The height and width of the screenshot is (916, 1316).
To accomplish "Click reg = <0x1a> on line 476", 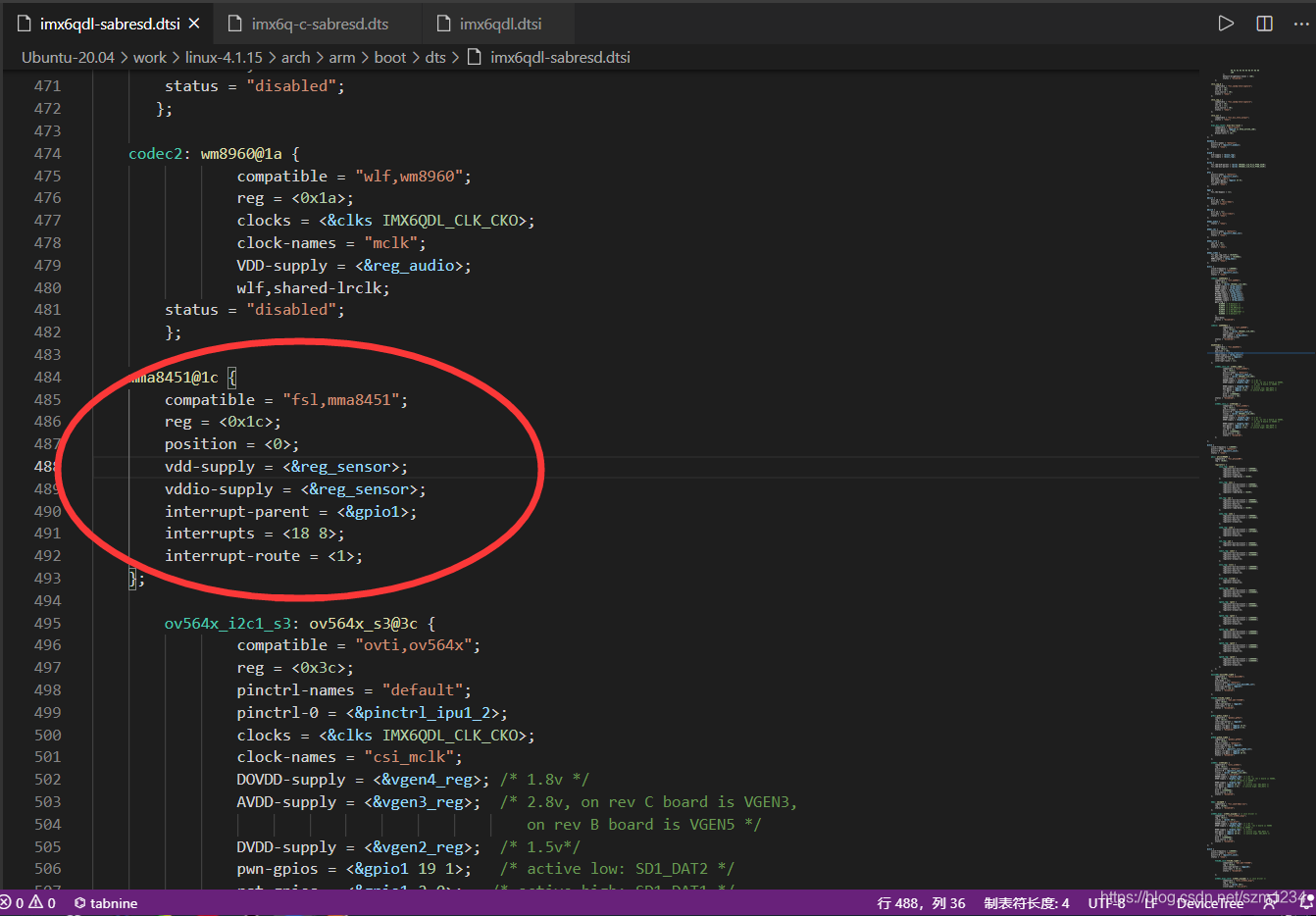I will pos(295,198).
